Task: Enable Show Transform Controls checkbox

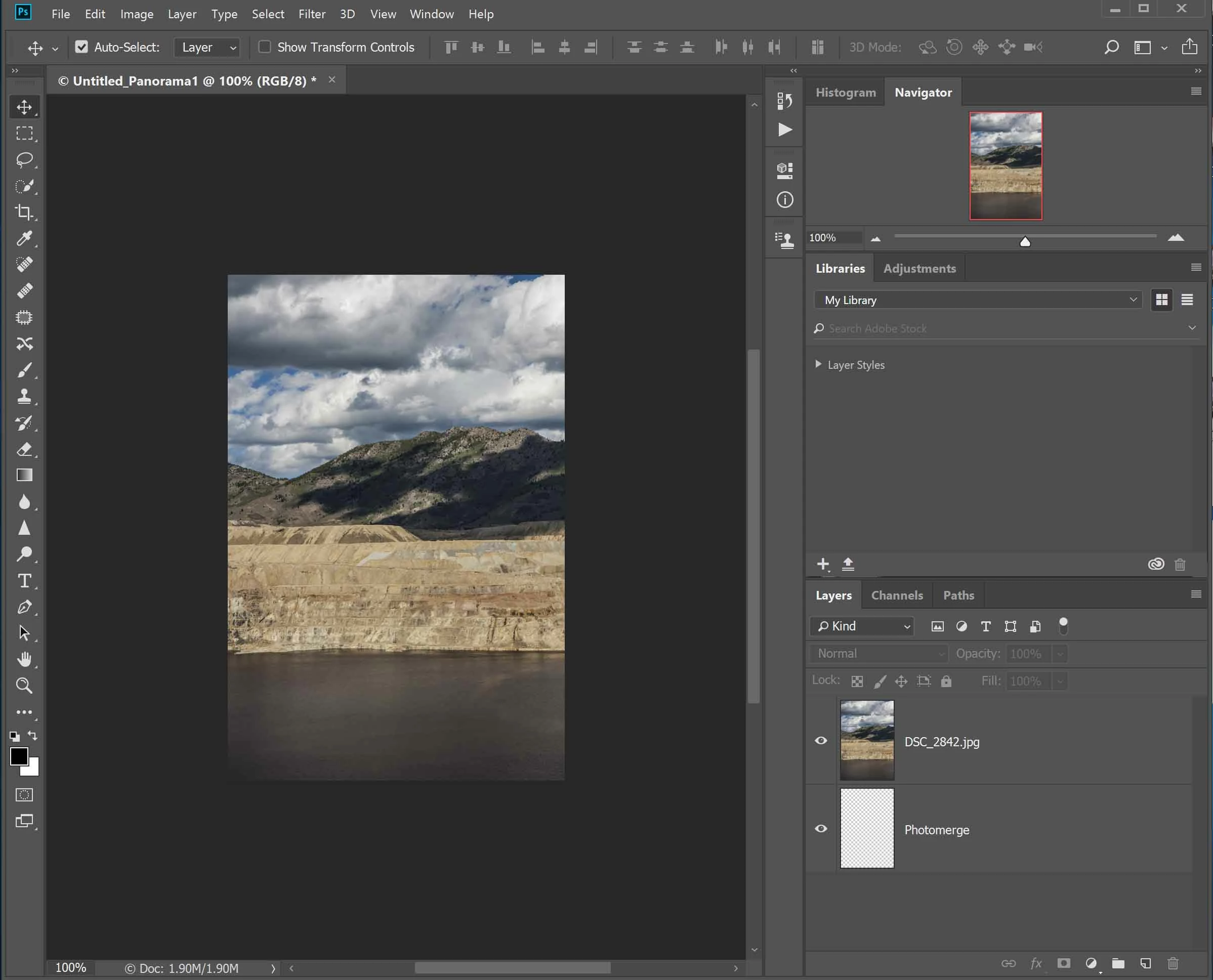Action: coord(264,47)
